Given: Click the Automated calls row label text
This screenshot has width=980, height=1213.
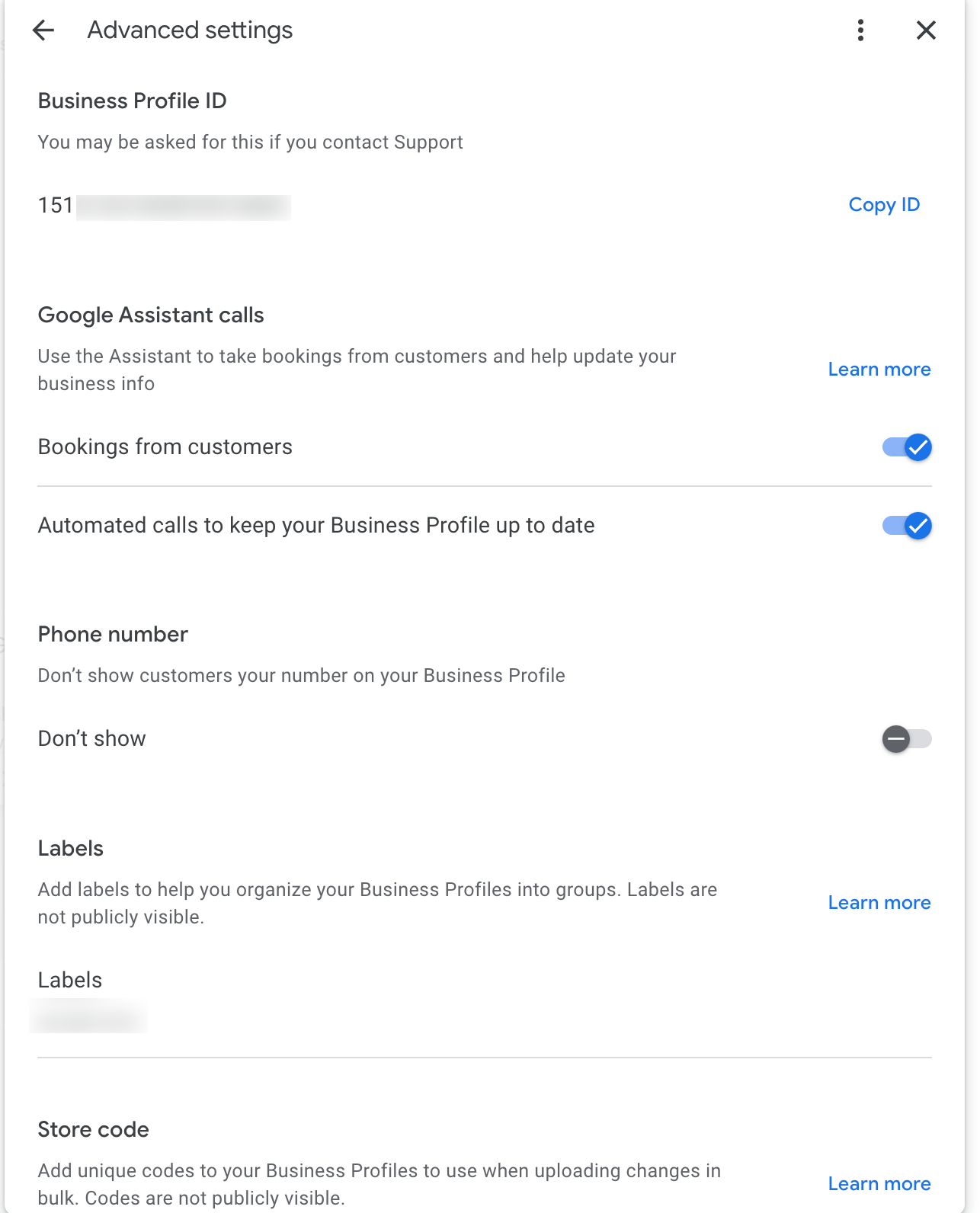Looking at the screenshot, I should [316, 526].
